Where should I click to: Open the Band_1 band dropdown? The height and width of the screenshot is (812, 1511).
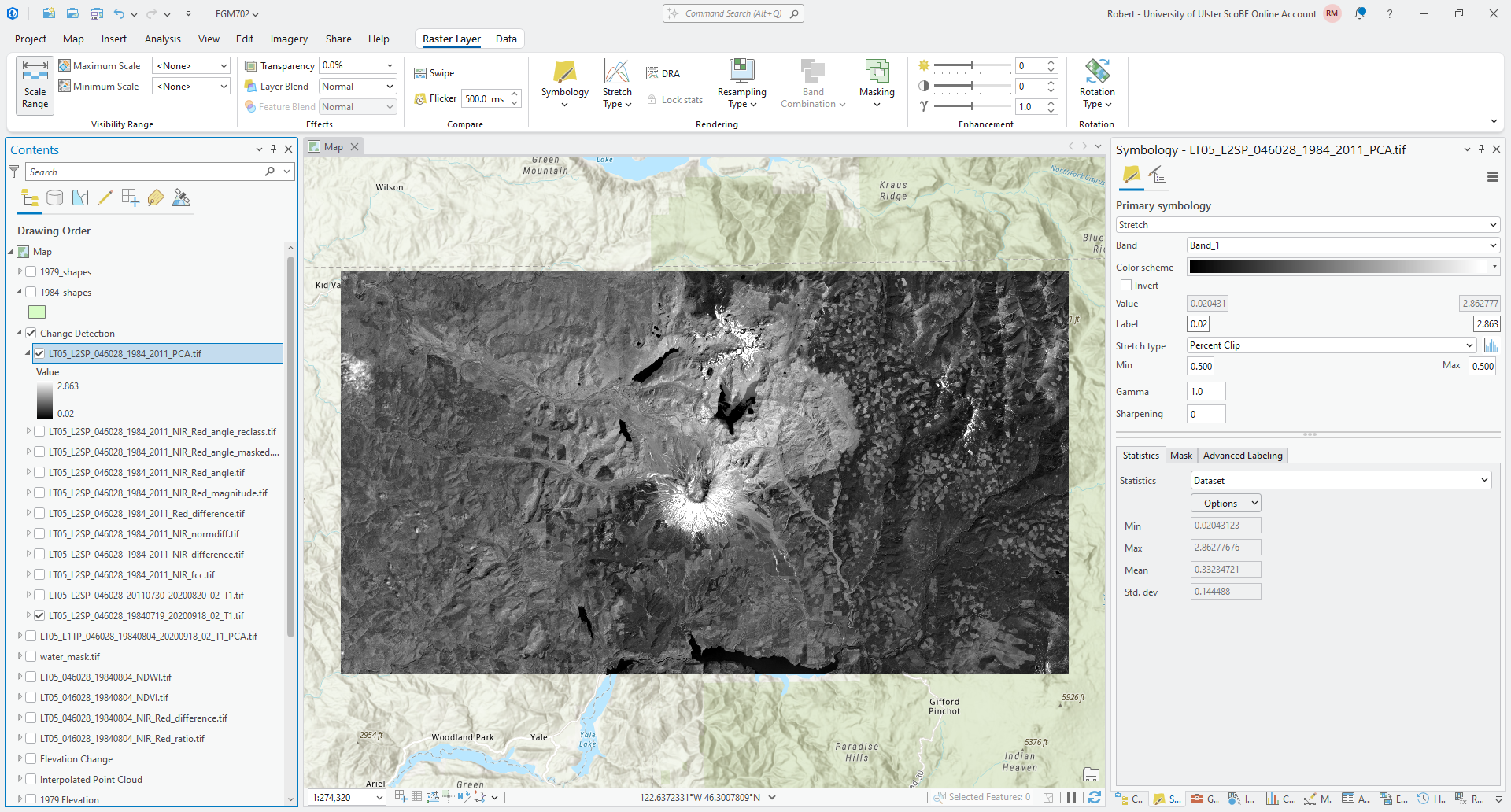click(x=1343, y=245)
